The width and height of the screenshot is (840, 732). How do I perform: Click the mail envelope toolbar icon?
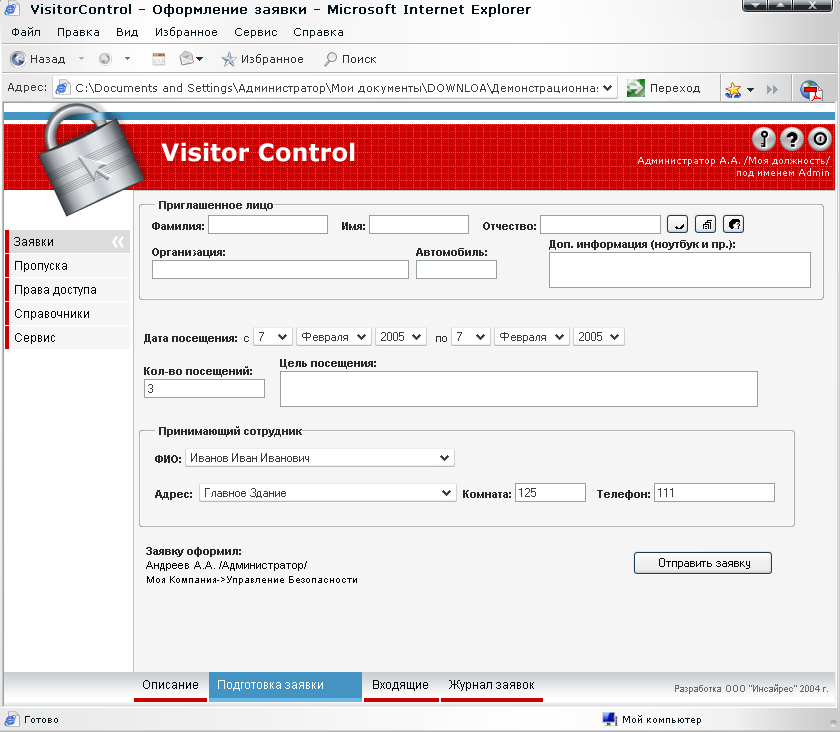186,58
